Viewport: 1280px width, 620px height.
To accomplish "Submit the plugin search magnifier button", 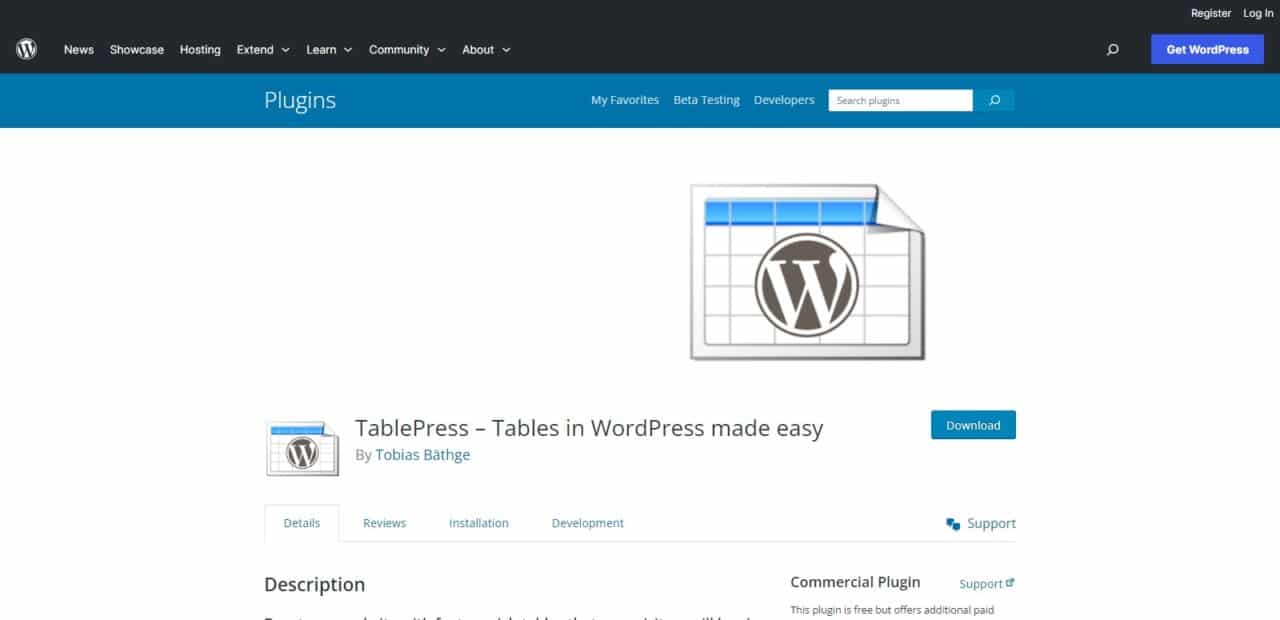I will pos(994,100).
